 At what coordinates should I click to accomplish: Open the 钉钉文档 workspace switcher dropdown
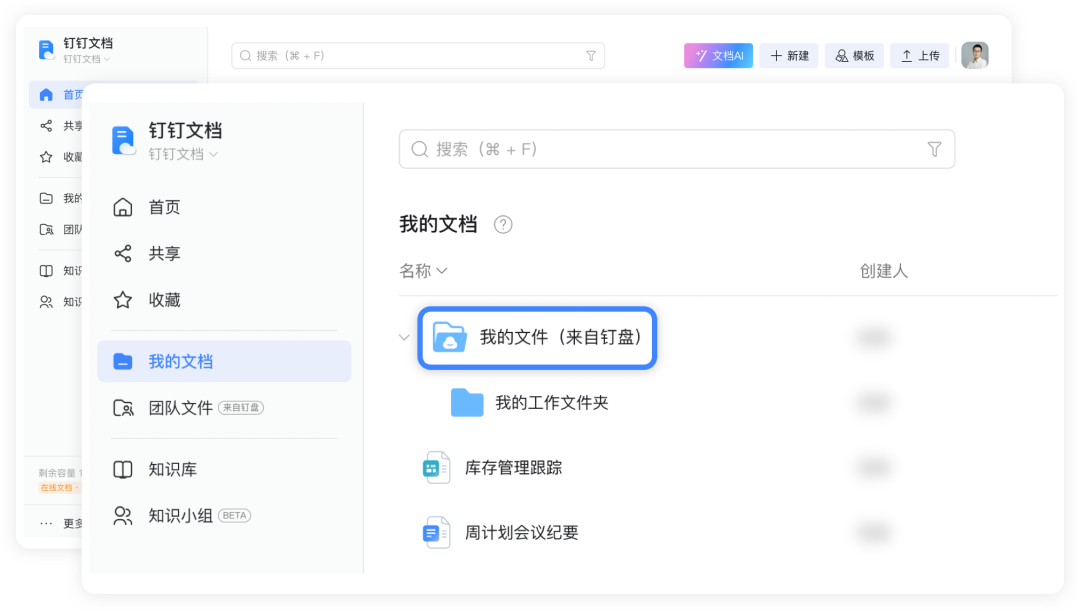coord(184,154)
